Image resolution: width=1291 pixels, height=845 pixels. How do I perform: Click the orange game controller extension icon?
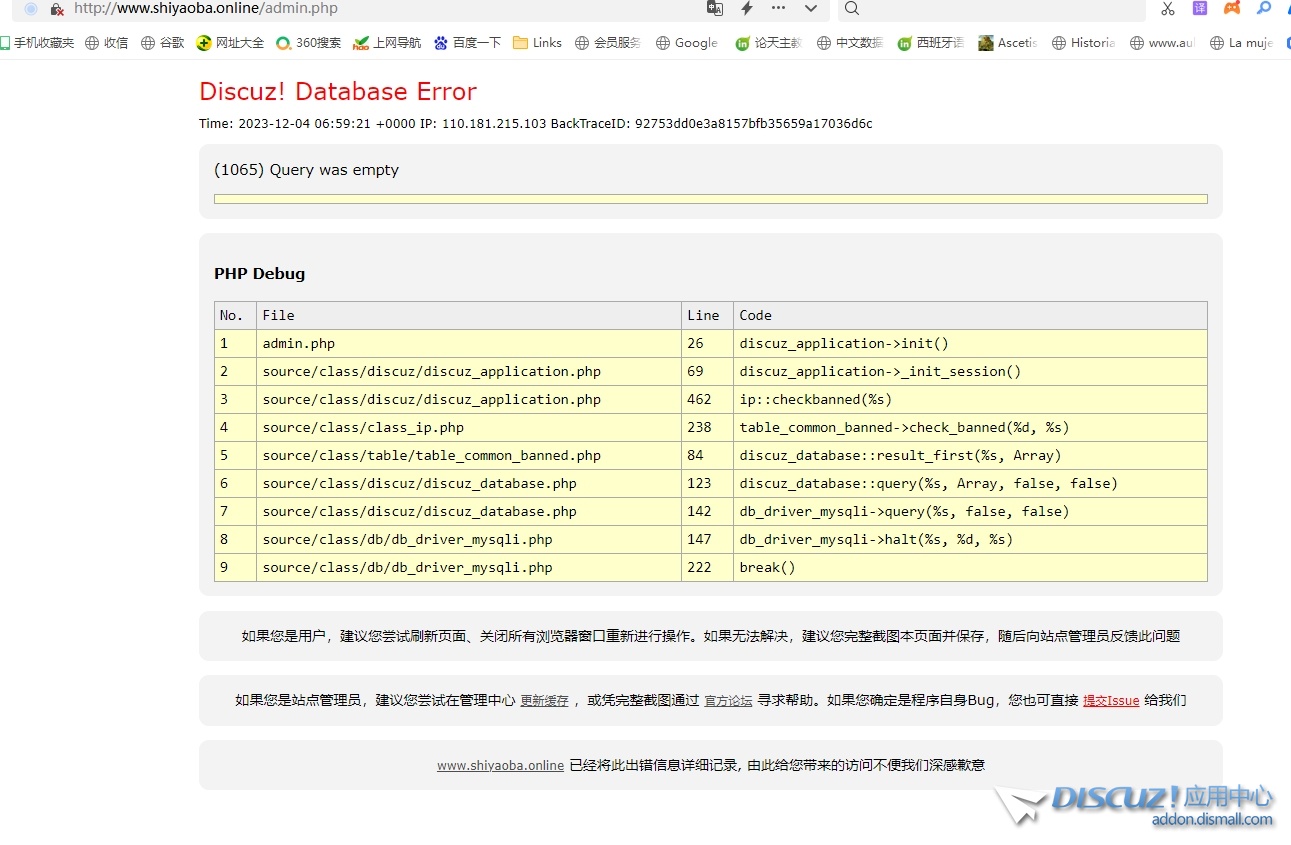coord(1232,8)
